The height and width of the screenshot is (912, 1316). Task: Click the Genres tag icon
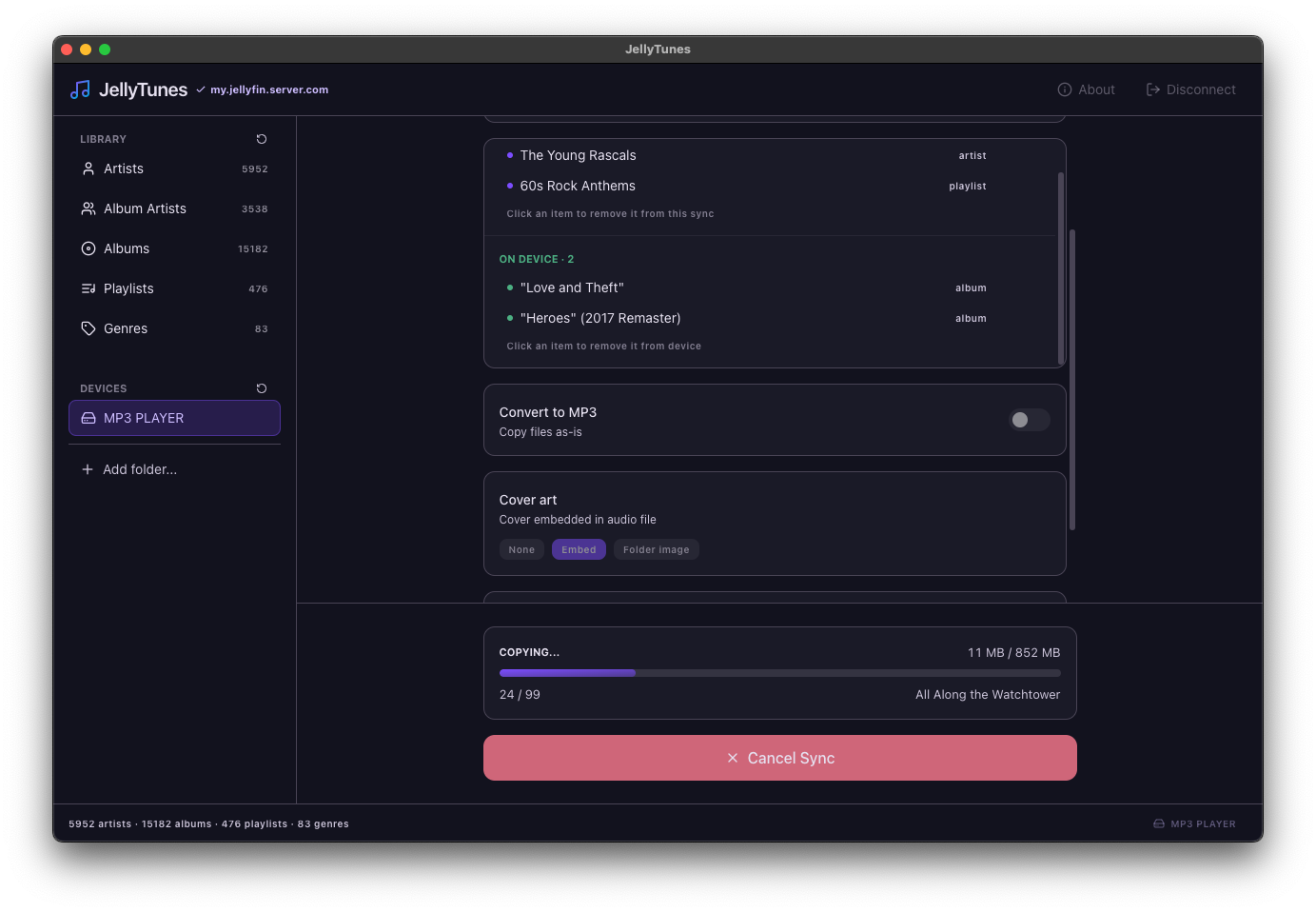pyautogui.click(x=88, y=328)
